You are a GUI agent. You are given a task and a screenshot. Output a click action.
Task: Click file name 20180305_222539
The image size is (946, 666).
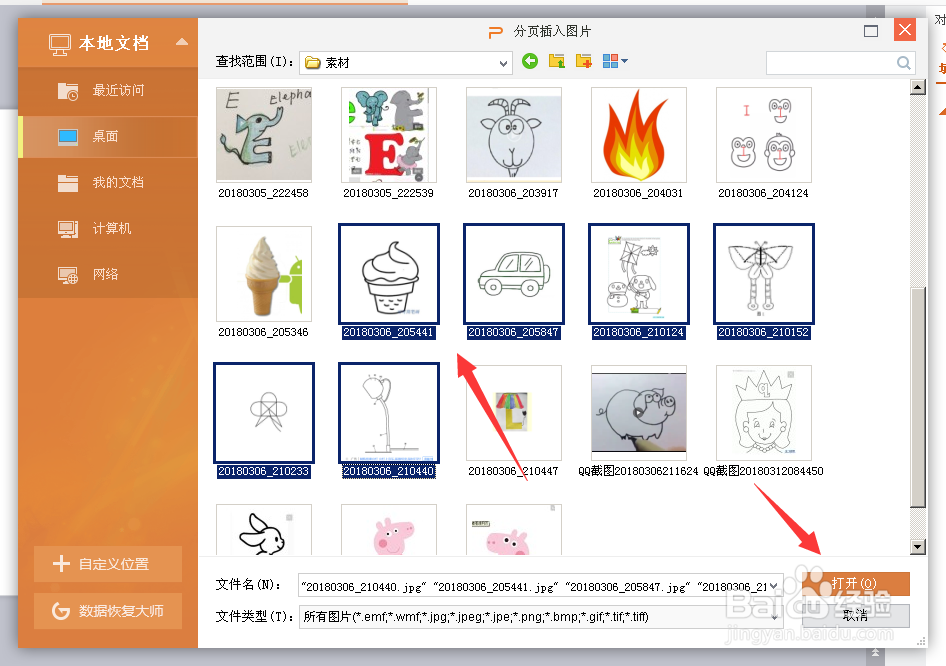(x=388, y=194)
